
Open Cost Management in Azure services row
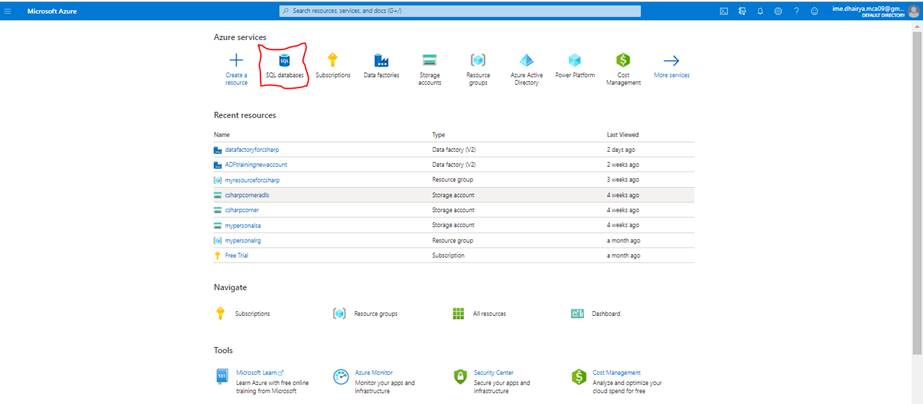point(623,69)
